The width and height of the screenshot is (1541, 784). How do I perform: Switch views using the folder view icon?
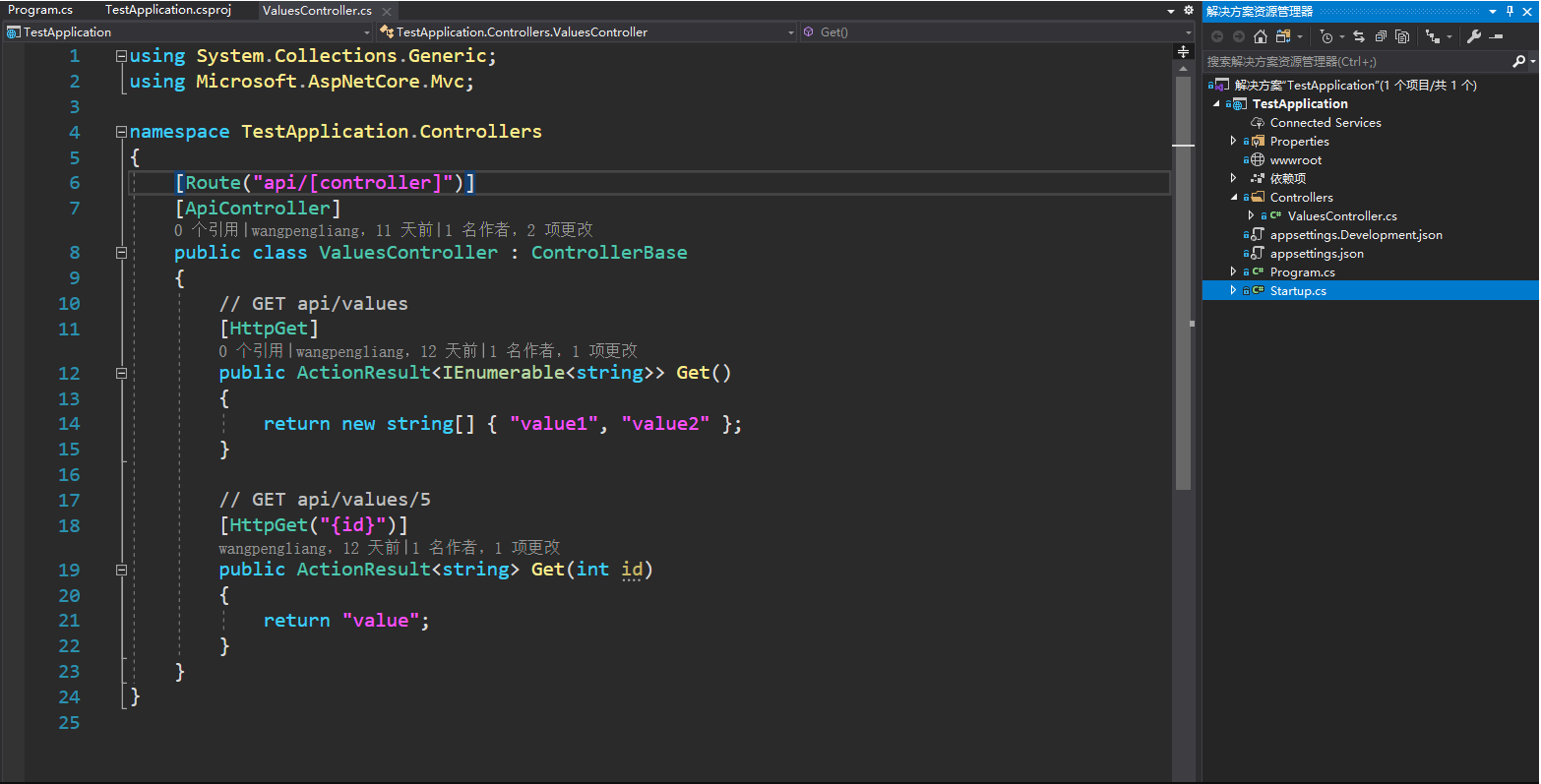pos(1283,36)
